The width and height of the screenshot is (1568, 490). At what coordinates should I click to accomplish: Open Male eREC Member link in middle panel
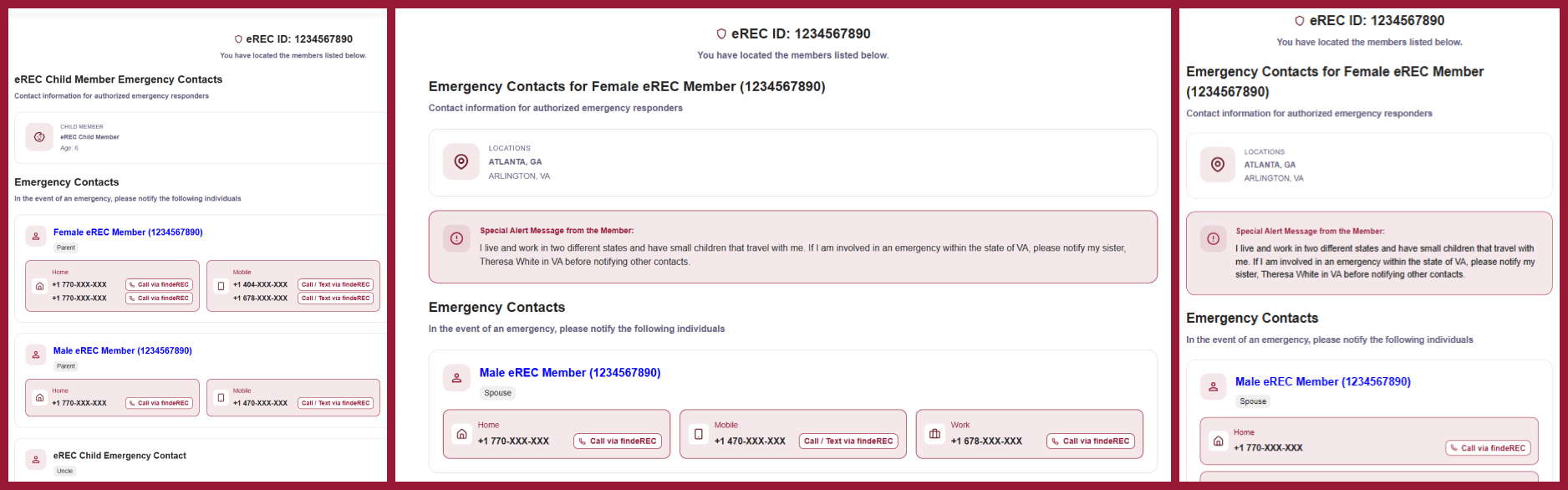[570, 373]
